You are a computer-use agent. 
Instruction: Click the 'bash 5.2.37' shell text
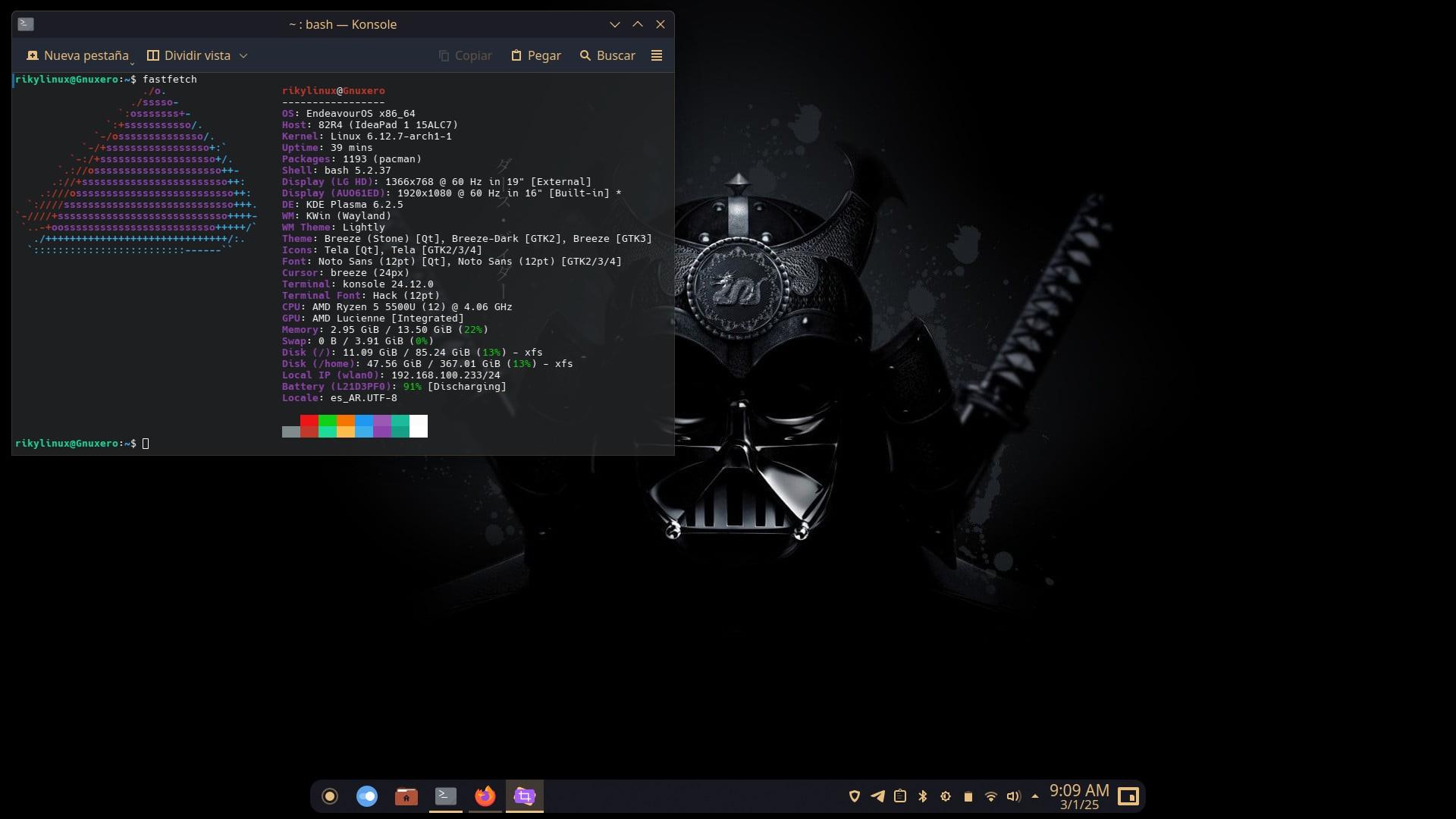pos(358,171)
